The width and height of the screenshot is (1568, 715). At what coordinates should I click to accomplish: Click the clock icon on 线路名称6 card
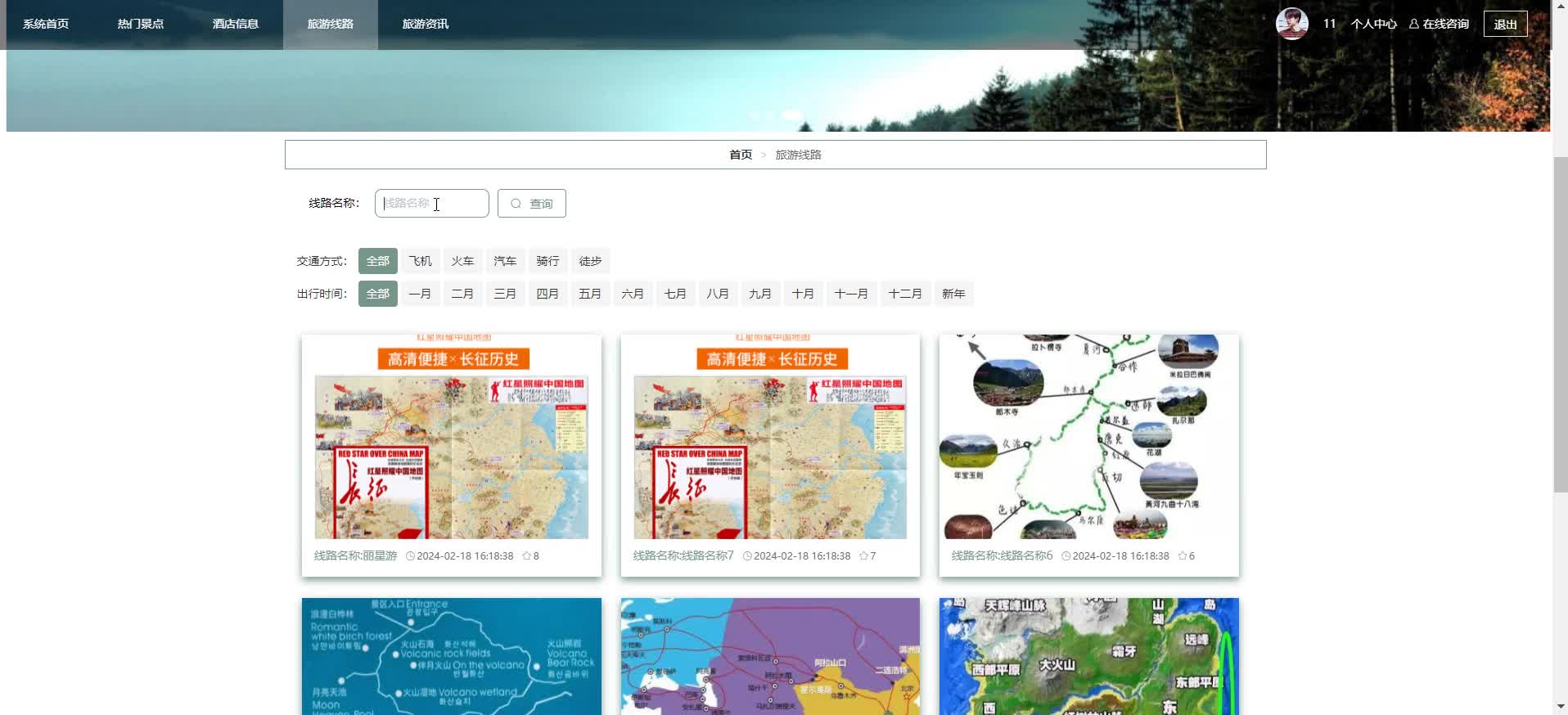pos(1066,556)
